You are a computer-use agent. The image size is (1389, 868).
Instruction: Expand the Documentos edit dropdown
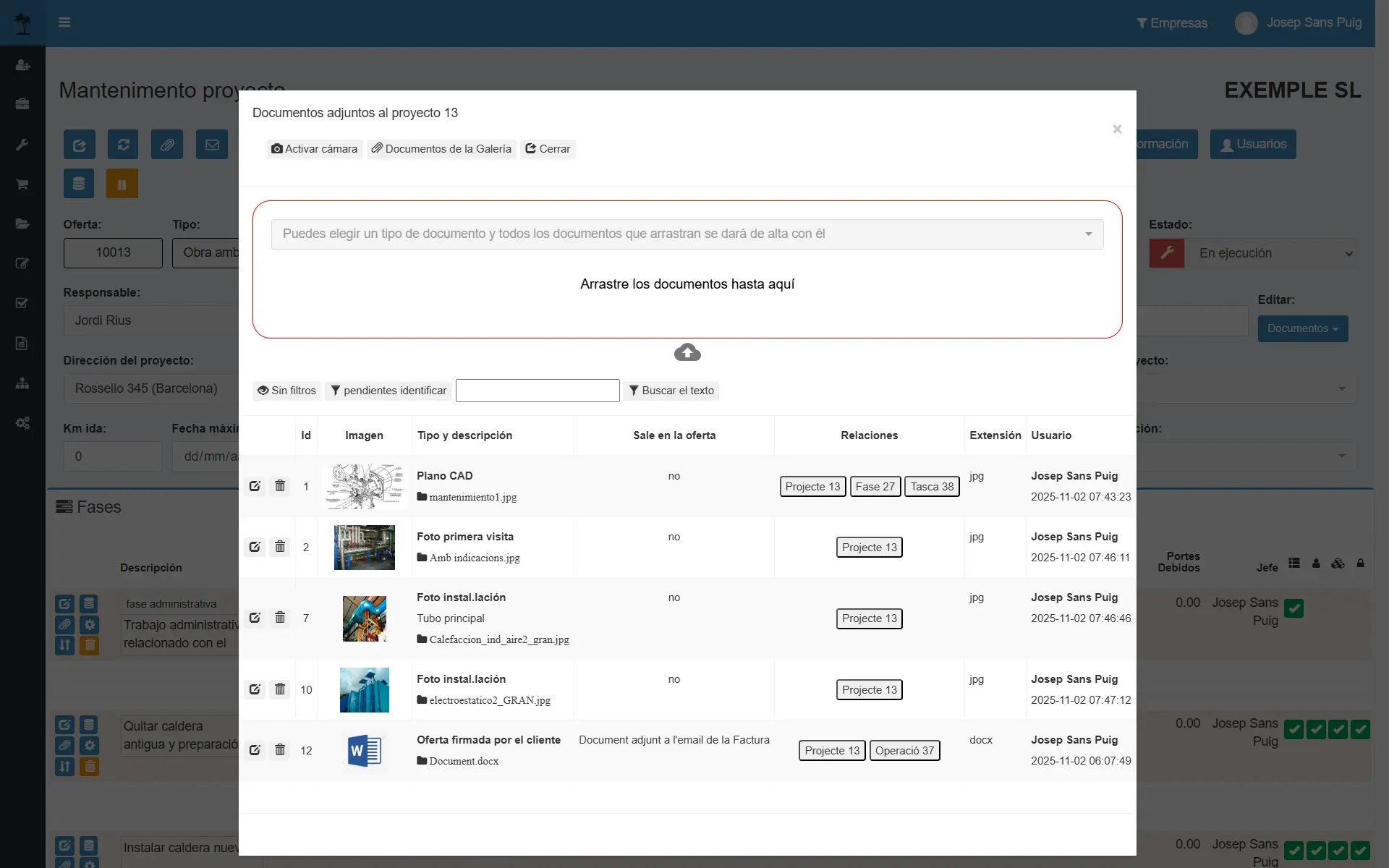click(1302, 328)
